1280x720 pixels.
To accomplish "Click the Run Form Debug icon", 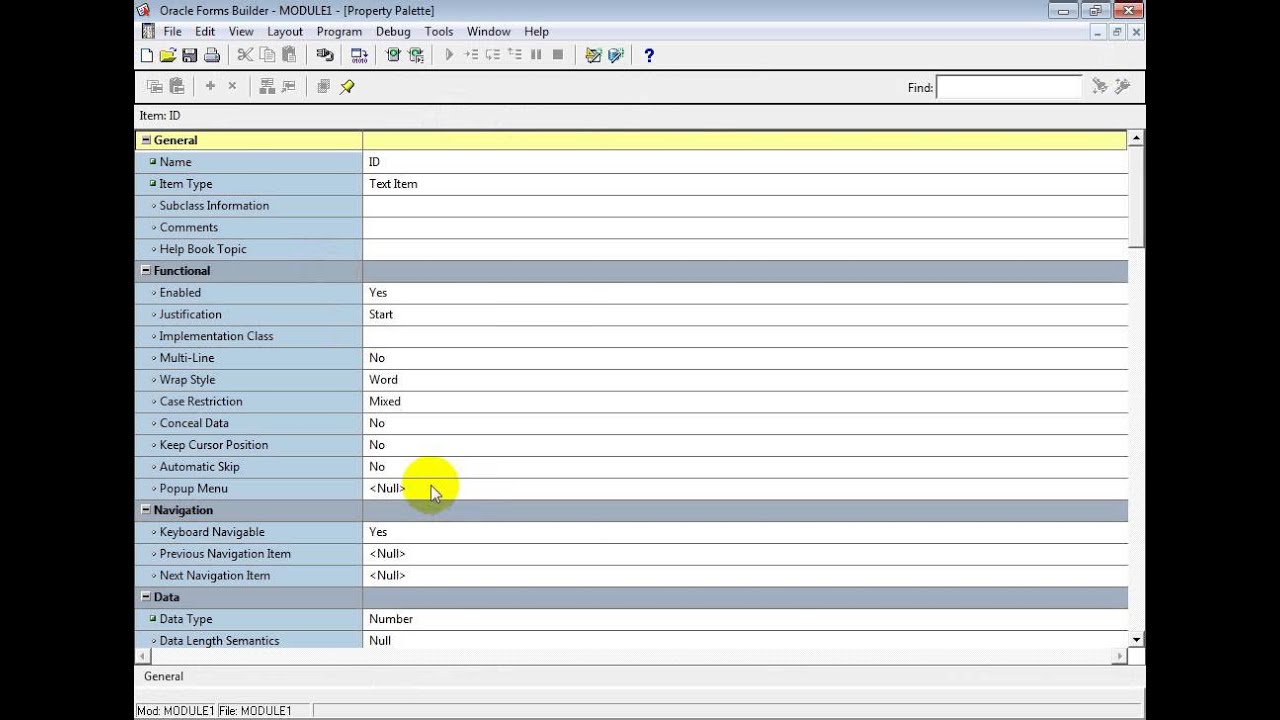I will 415,55.
